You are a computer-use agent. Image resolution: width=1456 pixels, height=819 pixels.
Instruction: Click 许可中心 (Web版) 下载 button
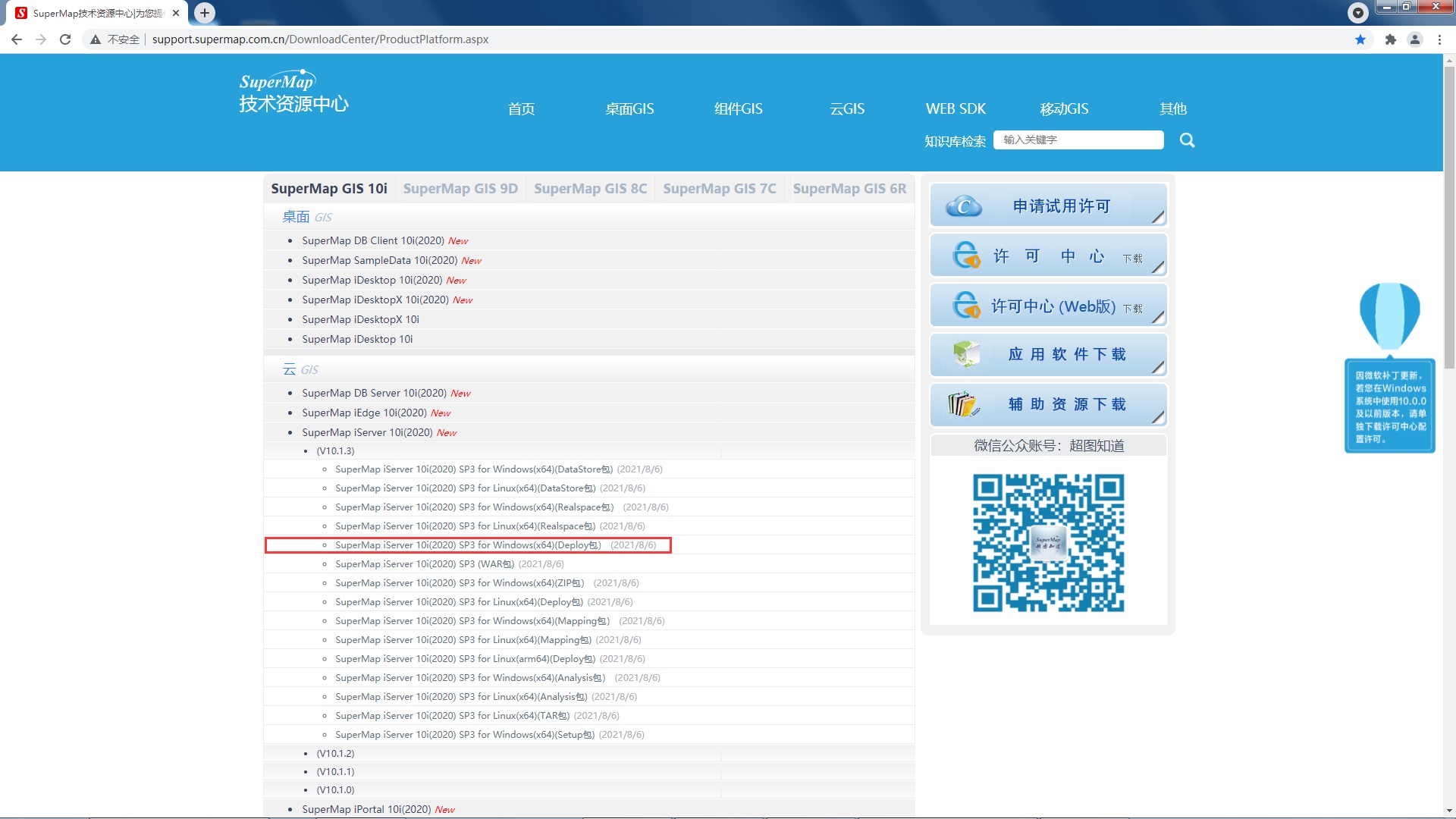point(1048,306)
